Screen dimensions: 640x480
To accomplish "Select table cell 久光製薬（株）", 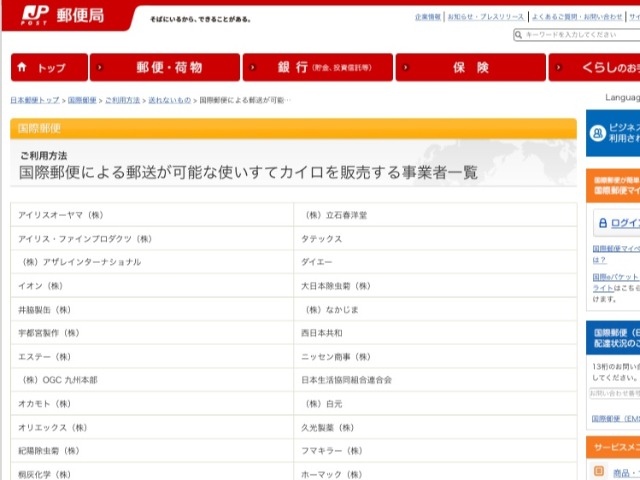I will pyautogui.click(x=435, y=427).
